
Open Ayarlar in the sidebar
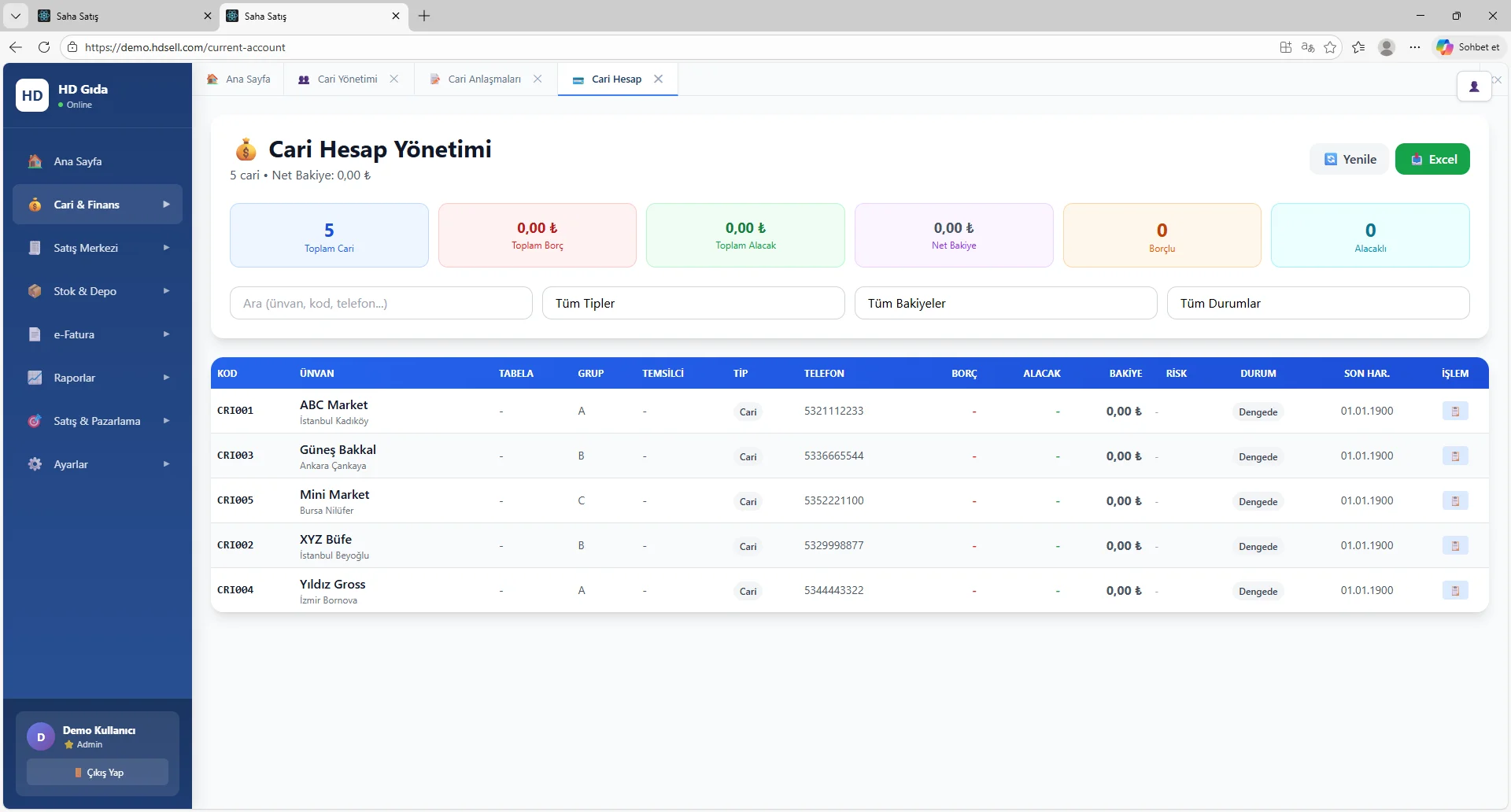click(x=98, y=464)
